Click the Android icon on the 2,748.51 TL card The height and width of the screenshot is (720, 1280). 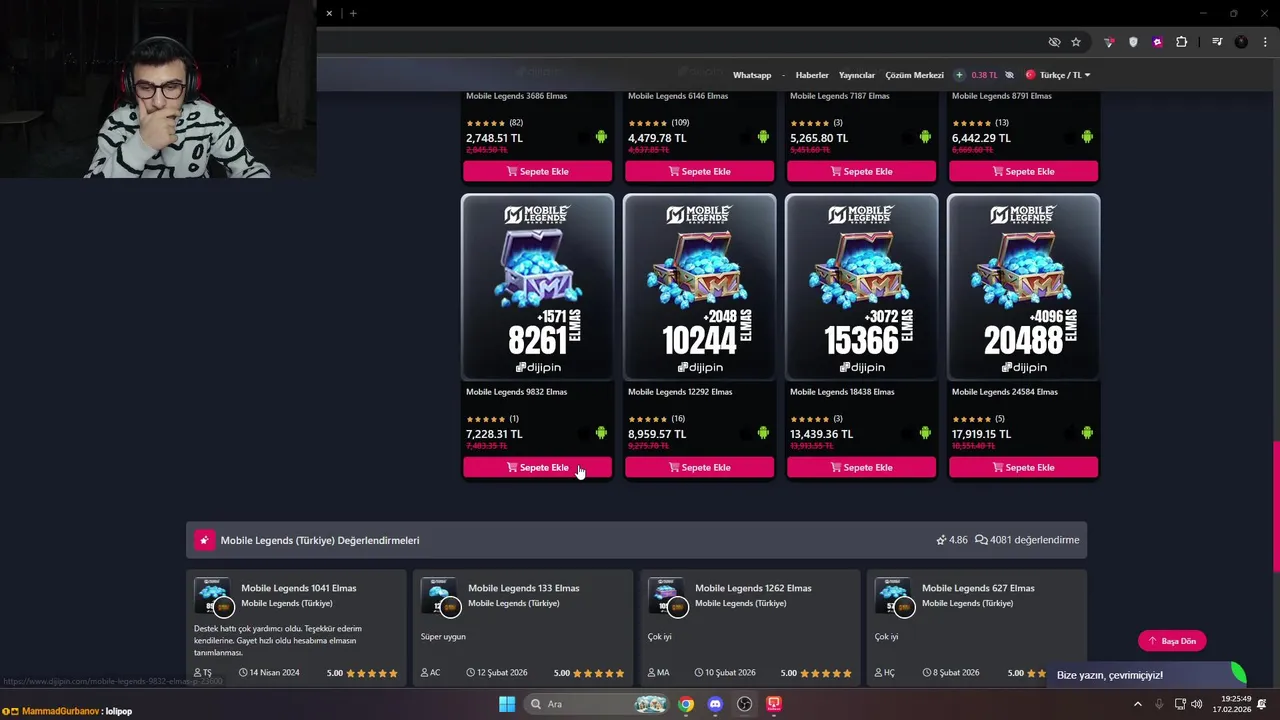[601, 137]
